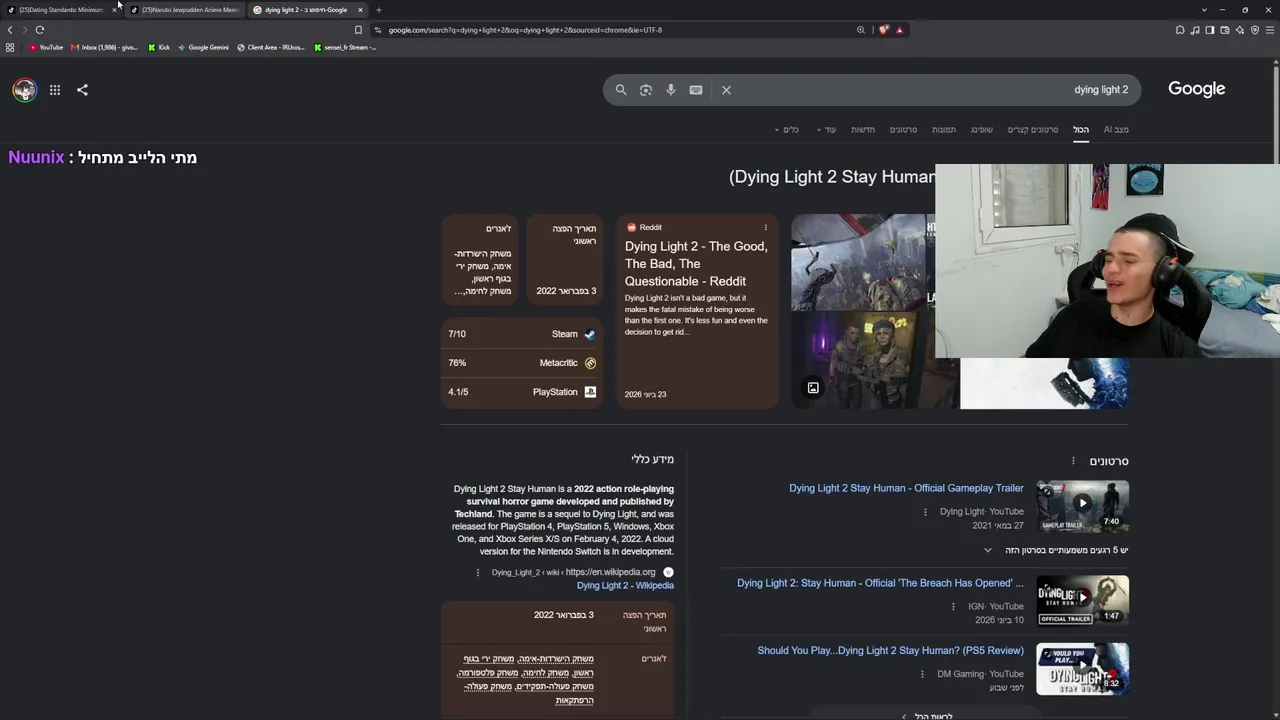Go back to previous page
The width and height of the screenshot is (1280, 720).
(10, 30)
